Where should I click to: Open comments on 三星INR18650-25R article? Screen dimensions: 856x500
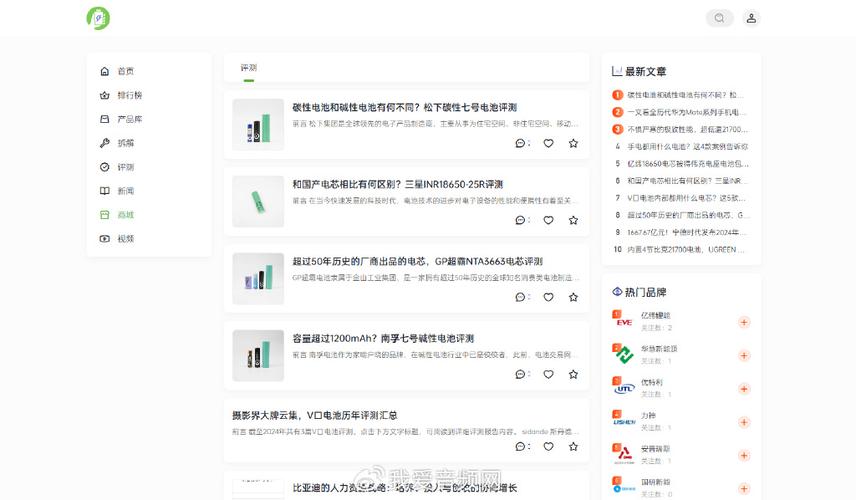(521, 220)
